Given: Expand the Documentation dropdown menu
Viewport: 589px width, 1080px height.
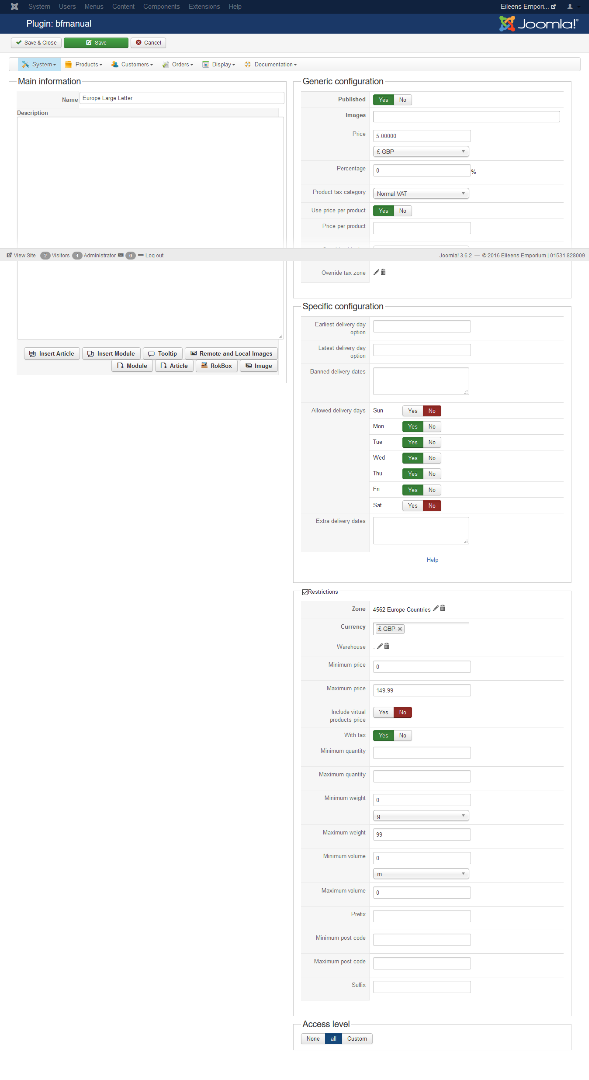Looking at the screenshot, I should tap(271, 64).
